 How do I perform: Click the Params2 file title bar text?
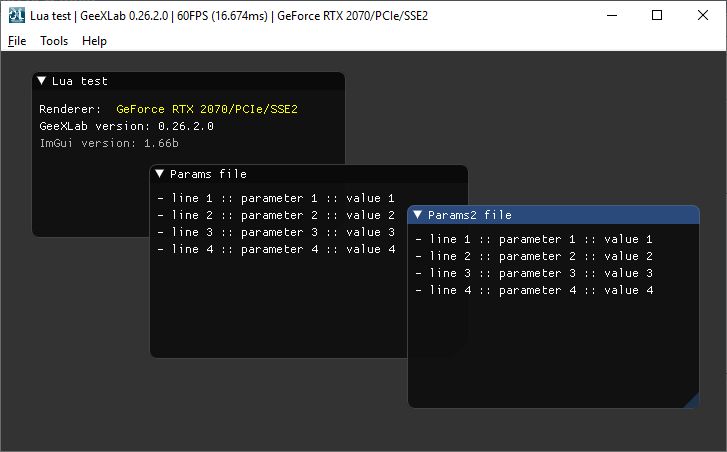(470, 215)
